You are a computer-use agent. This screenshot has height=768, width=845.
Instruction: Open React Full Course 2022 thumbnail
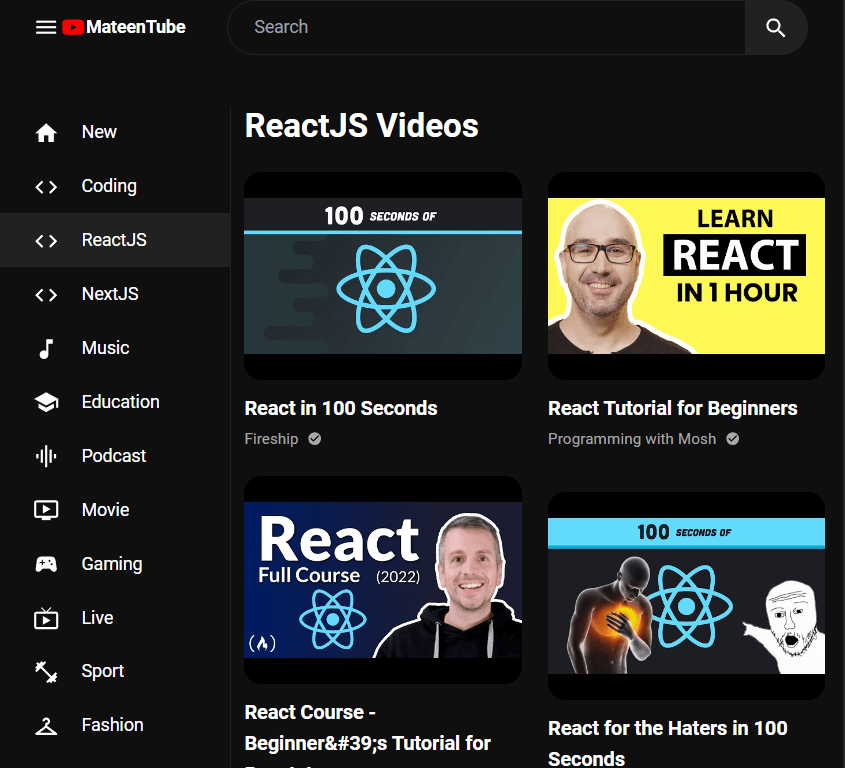pos(383,580)
